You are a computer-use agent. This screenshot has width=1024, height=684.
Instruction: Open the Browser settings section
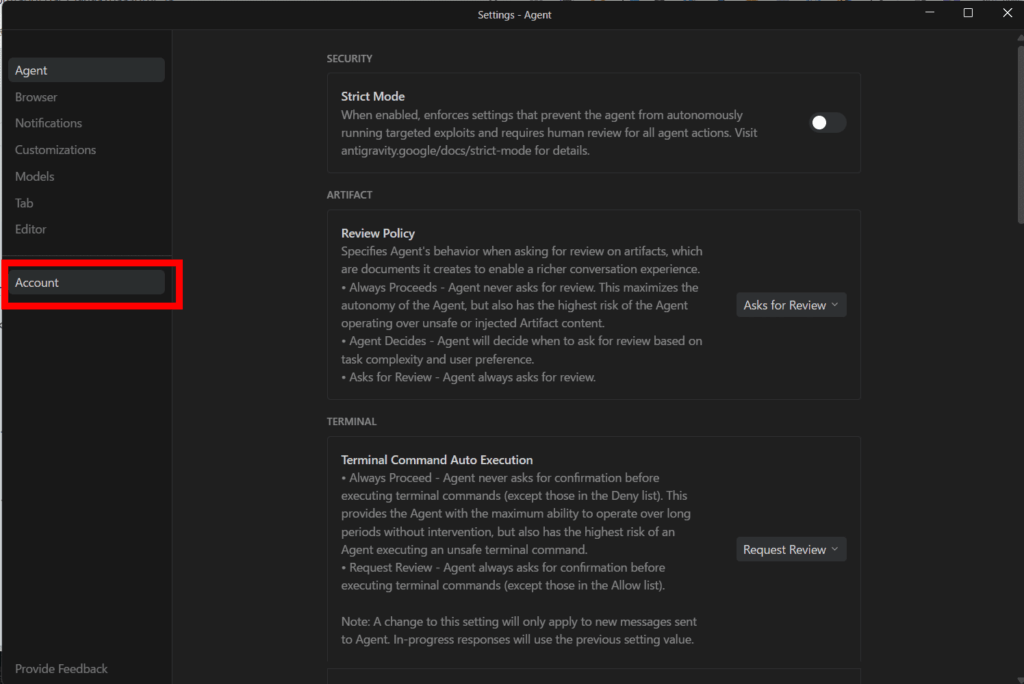tap(36, 97)
